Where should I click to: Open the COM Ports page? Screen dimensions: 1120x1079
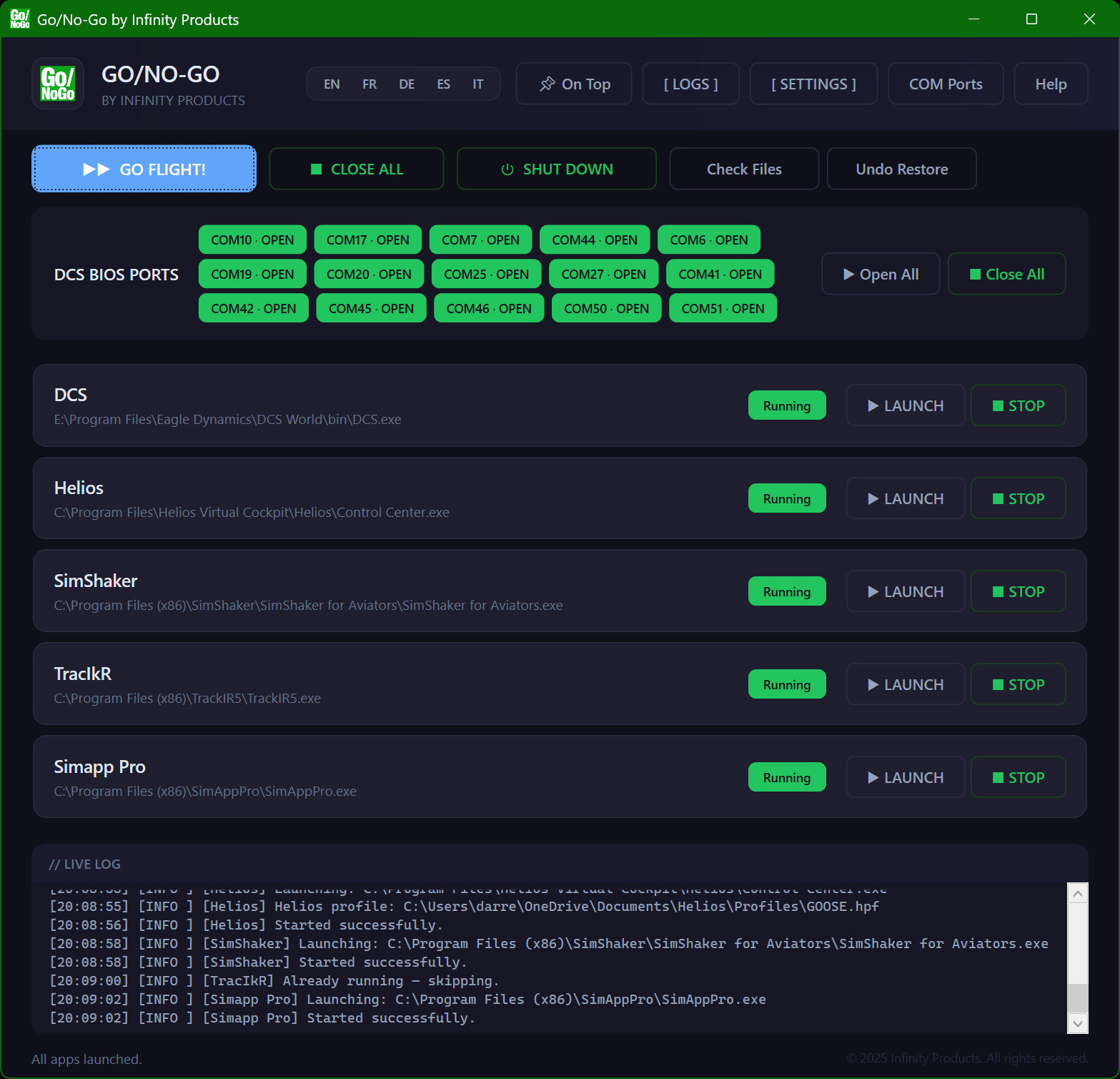click(945, 84)
